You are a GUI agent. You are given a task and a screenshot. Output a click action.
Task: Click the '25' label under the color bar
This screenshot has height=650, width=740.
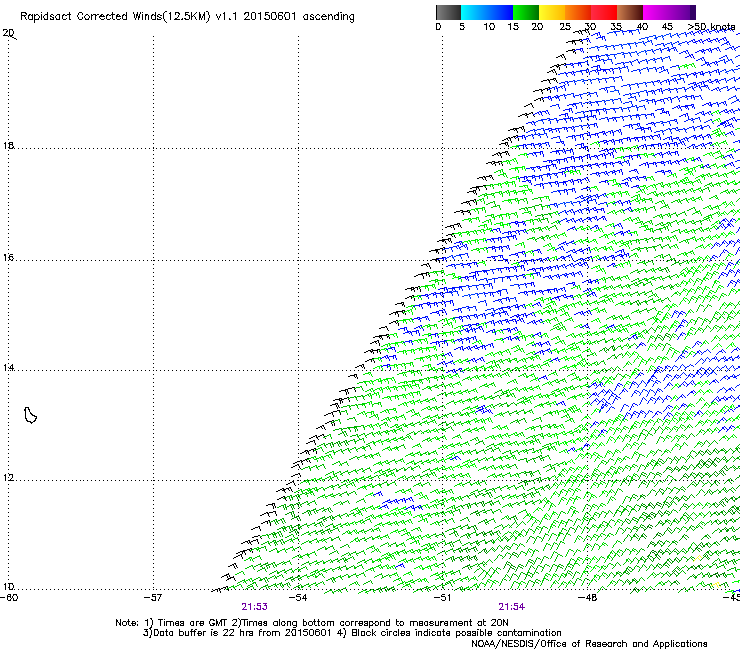point(565,27)
